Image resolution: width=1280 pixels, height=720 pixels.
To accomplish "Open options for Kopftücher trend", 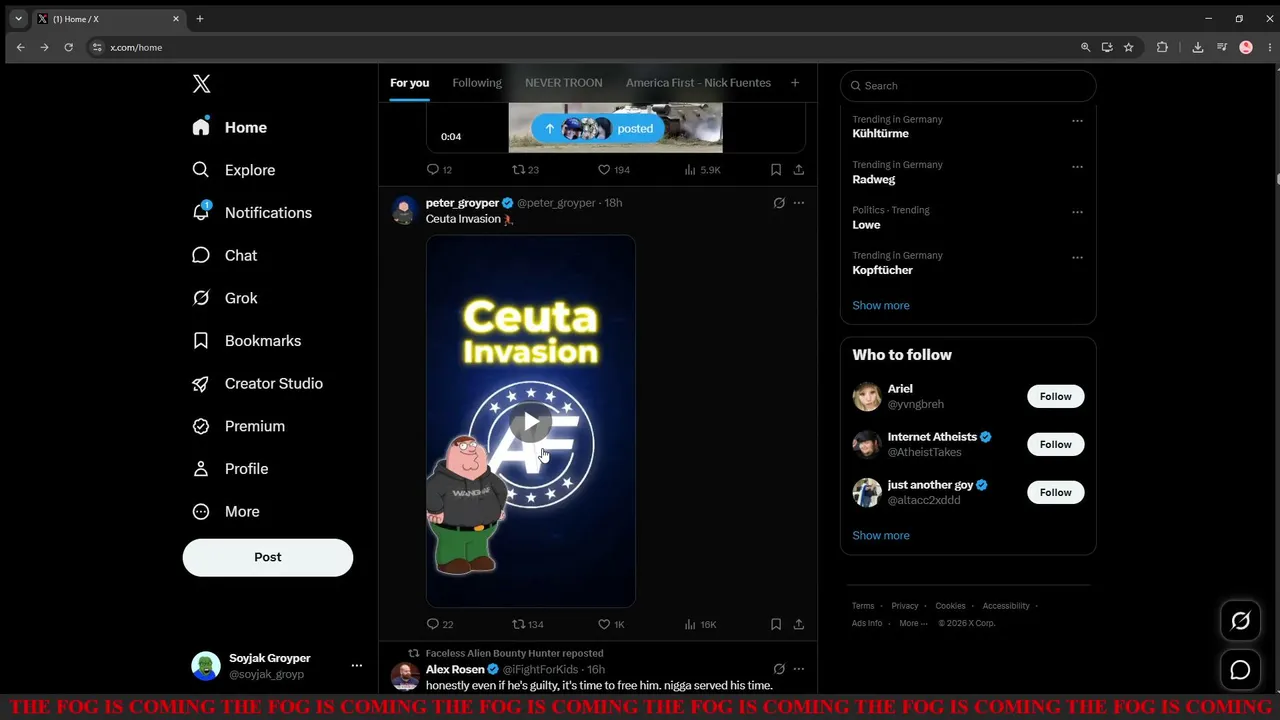I will pyautogui.click(x=1077, y=257).
